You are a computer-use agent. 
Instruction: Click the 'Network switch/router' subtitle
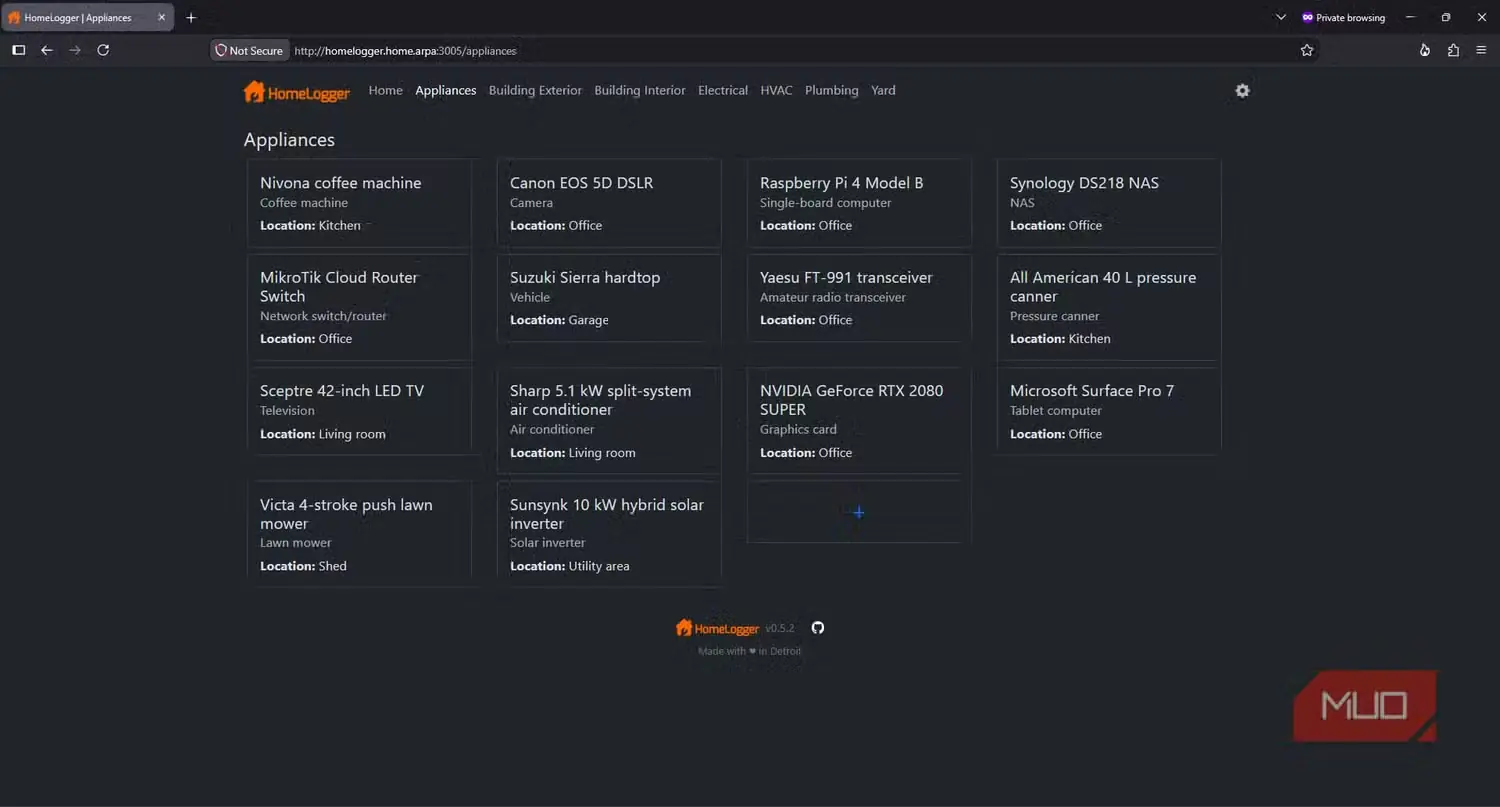pyautogui.click(x=323, y=316)
